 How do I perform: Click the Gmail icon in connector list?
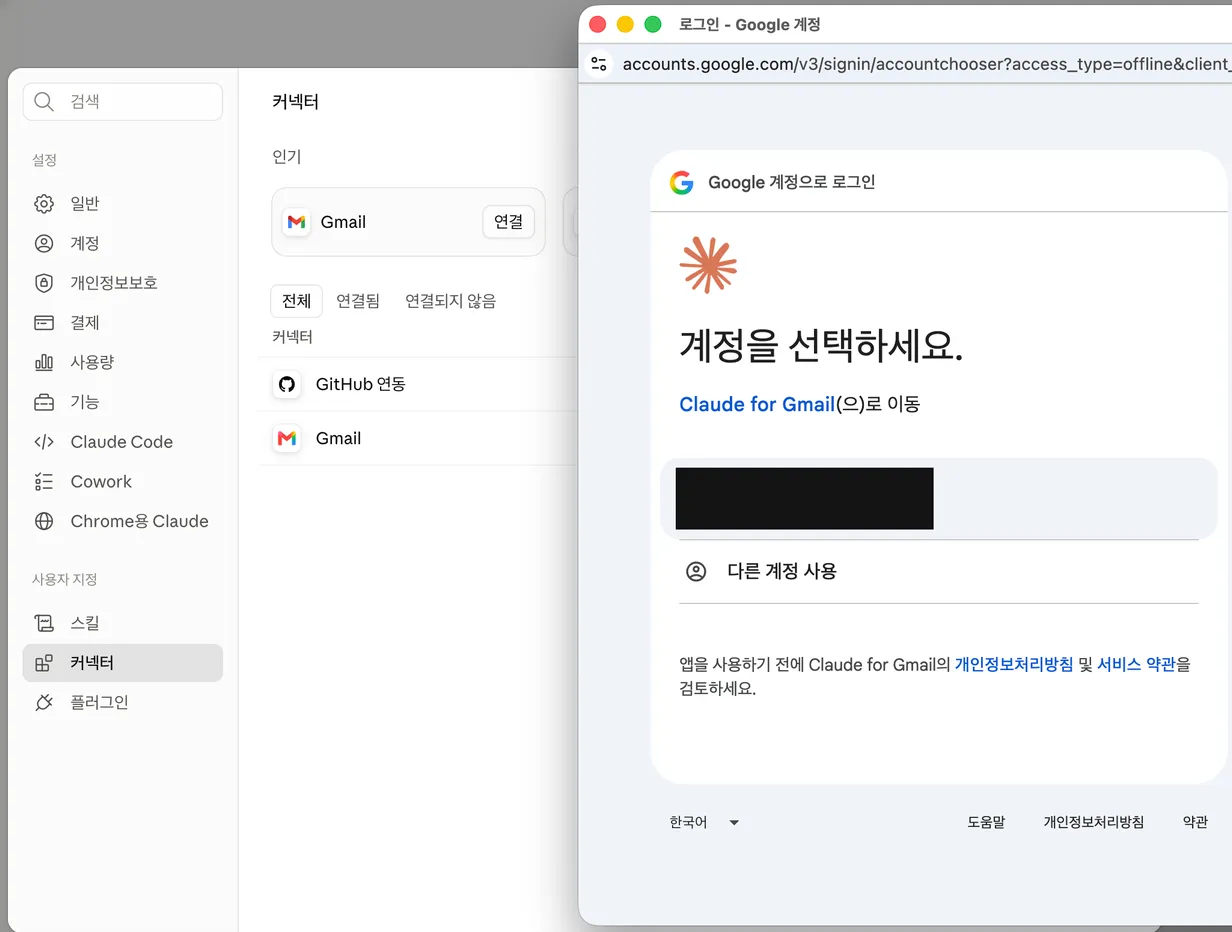click(x=287, y=438)
